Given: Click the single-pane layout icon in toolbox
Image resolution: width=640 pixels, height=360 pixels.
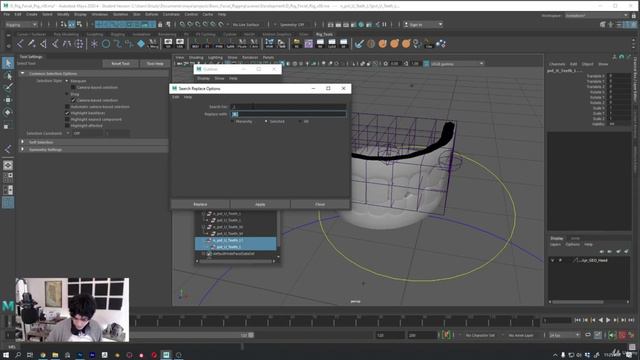Looking at the screenshot, I should [x=8, y=165].
